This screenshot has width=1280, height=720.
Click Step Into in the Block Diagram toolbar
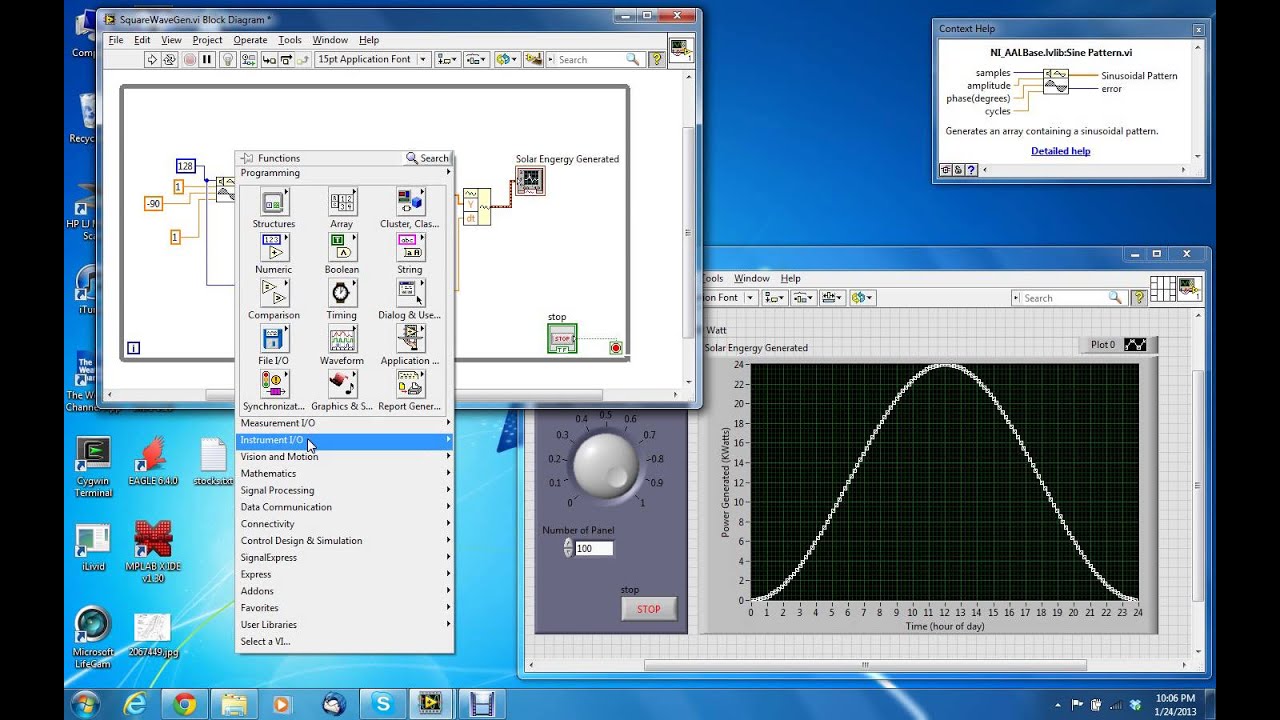tap(268, 59)
